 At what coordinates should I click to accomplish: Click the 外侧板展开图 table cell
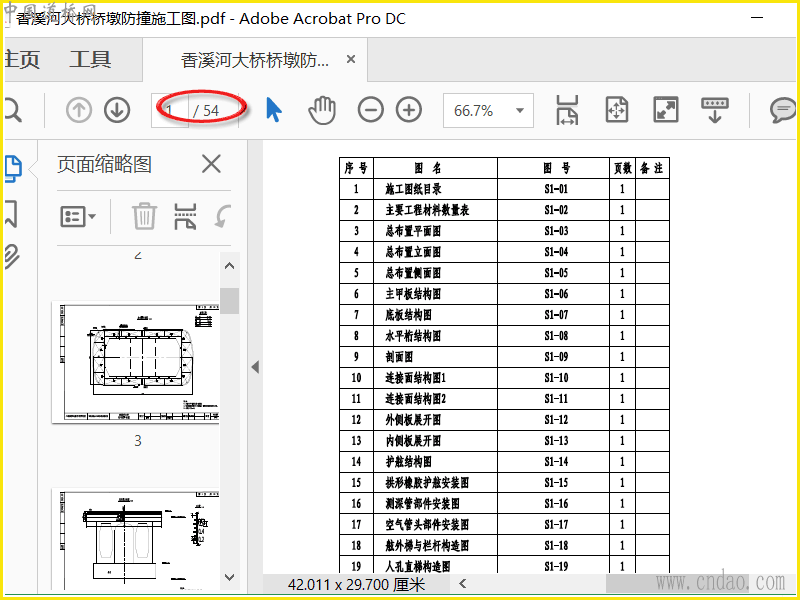[435, 419]
